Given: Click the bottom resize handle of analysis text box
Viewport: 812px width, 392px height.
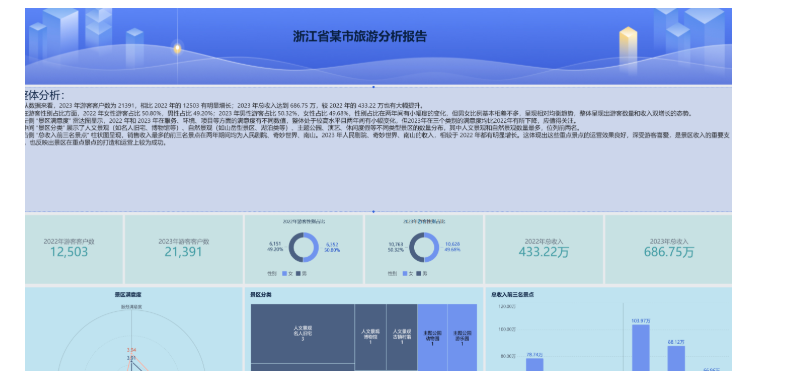Looking at the screenshot, I should 373,211.
